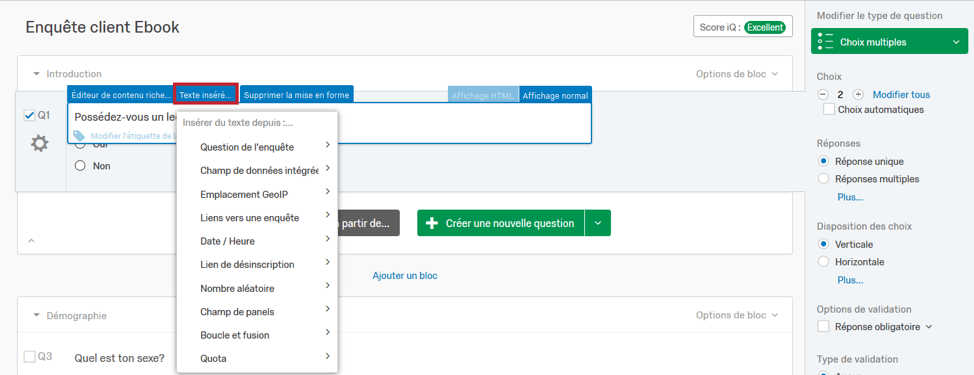Viewport: 974px width, 375px height.
Task: Click the plus icon to increase choices
Action: click(858, 95)
